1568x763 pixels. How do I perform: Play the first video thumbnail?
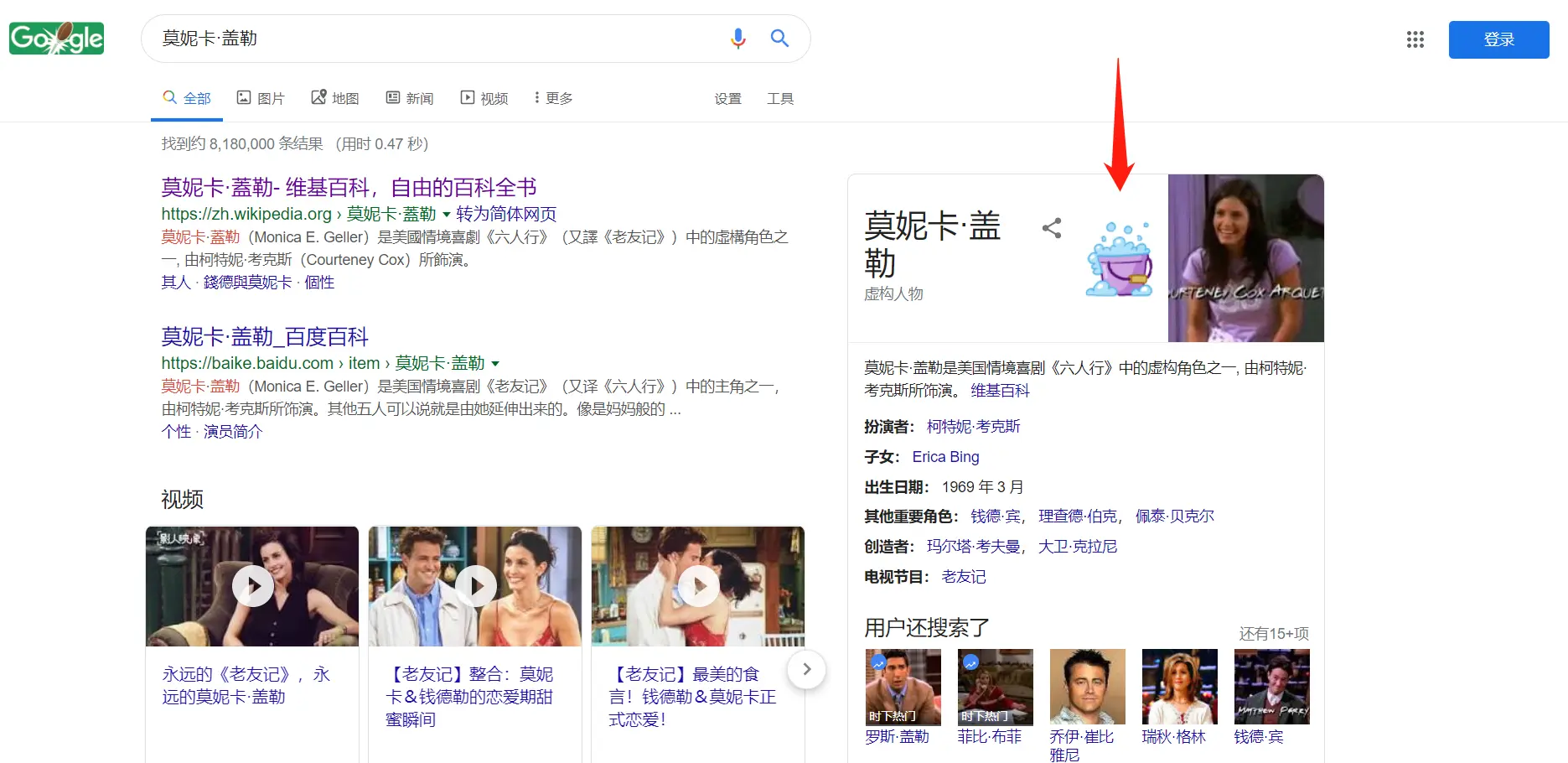click(x=252, y=586)
